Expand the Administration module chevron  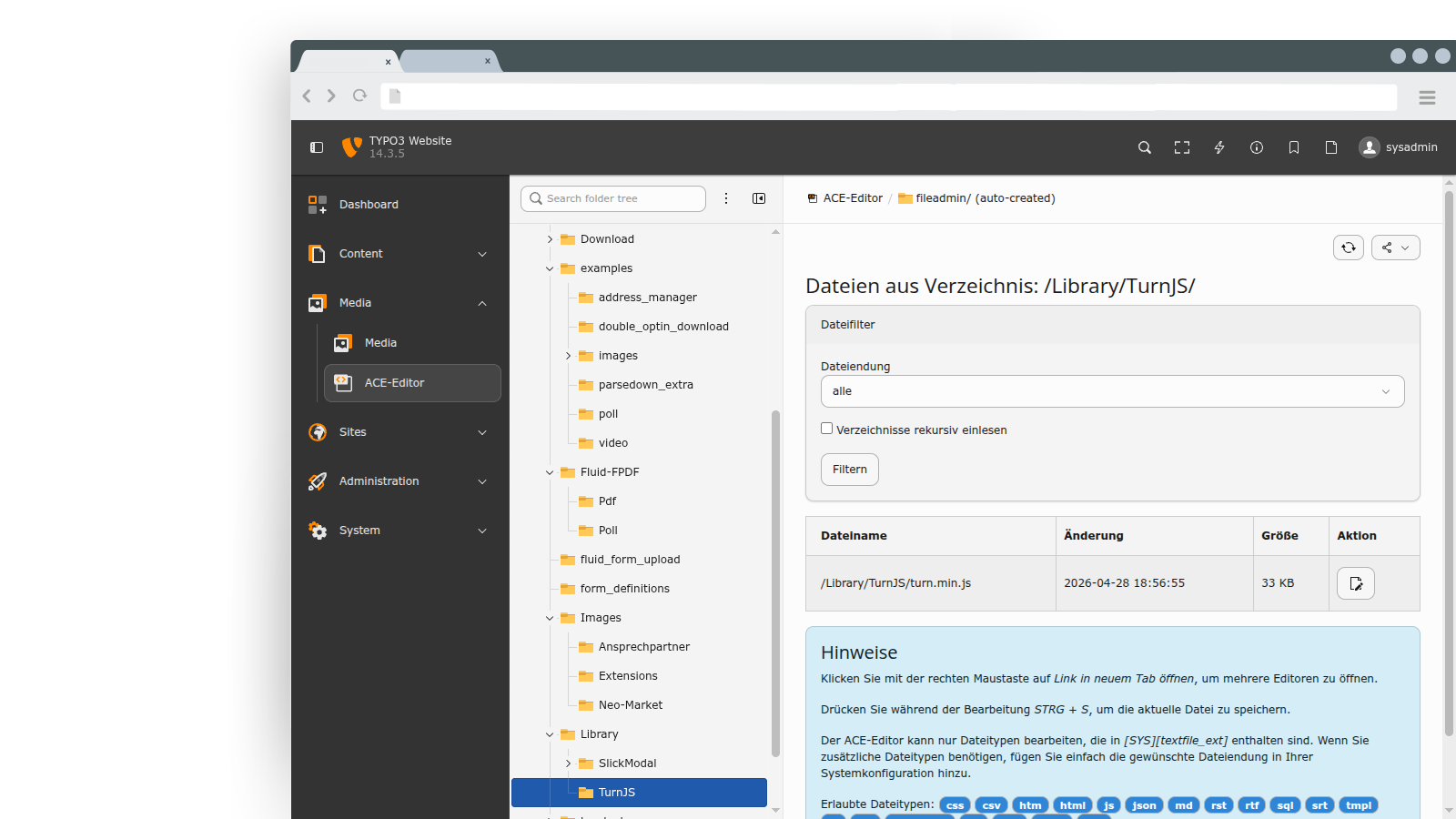pyautogui.click(x=482, y=481)
